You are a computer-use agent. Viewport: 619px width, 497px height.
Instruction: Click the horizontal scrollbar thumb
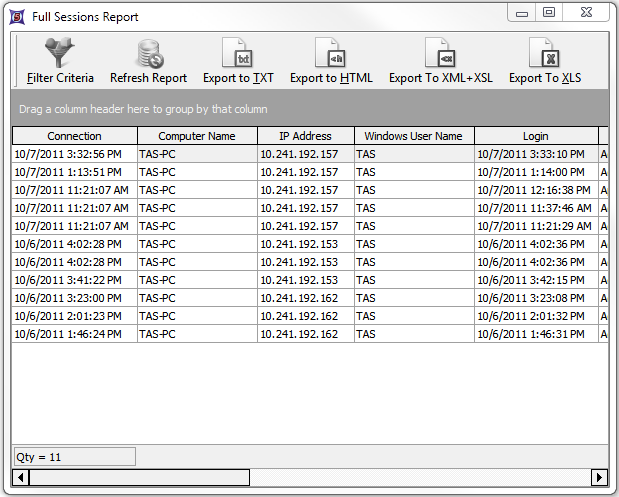click(140, 477)
